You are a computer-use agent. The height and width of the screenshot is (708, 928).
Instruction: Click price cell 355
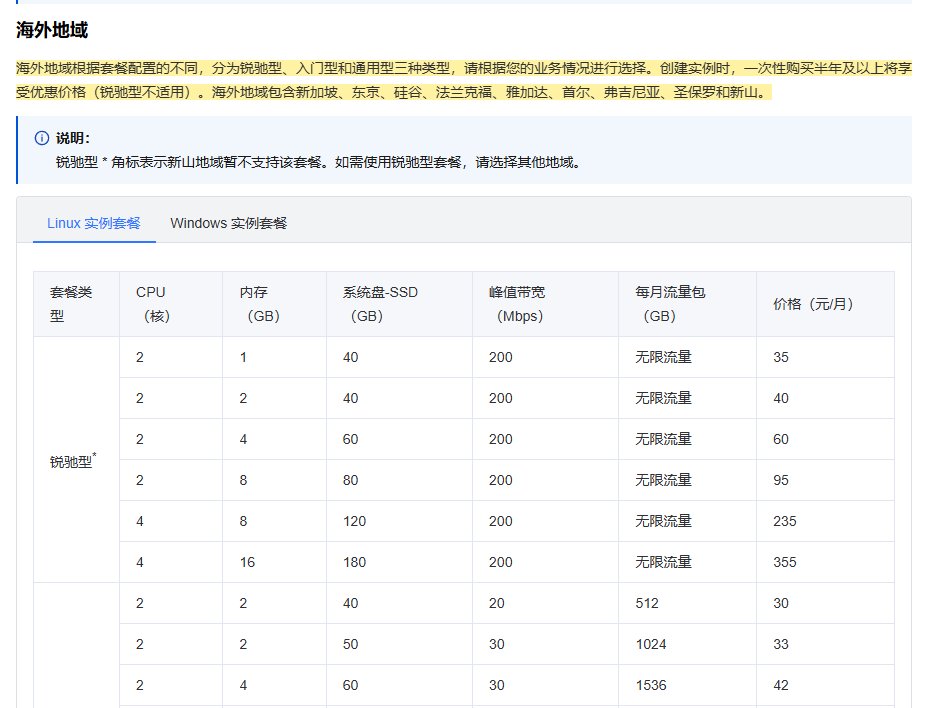click(825, 562)
